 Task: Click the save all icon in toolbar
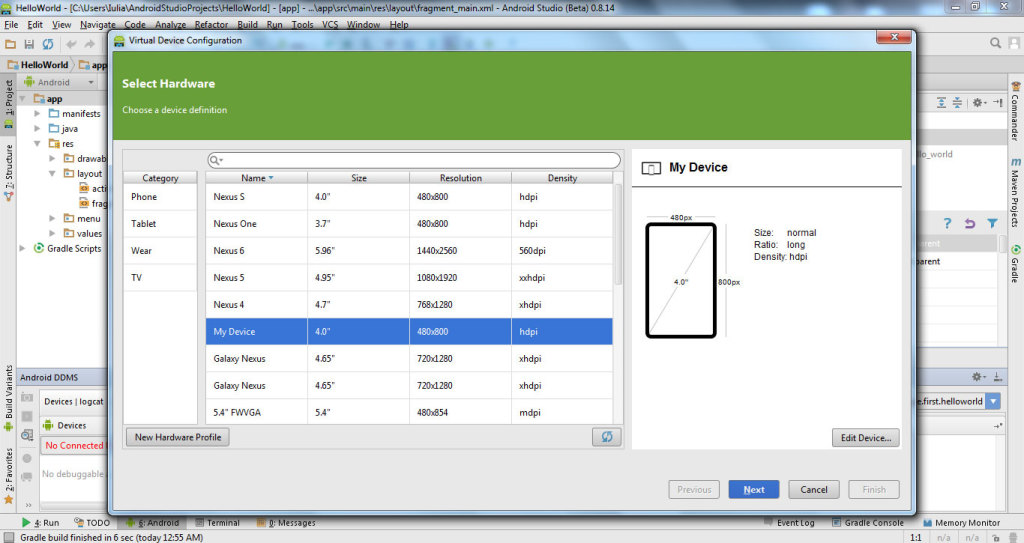pos(29,44)
